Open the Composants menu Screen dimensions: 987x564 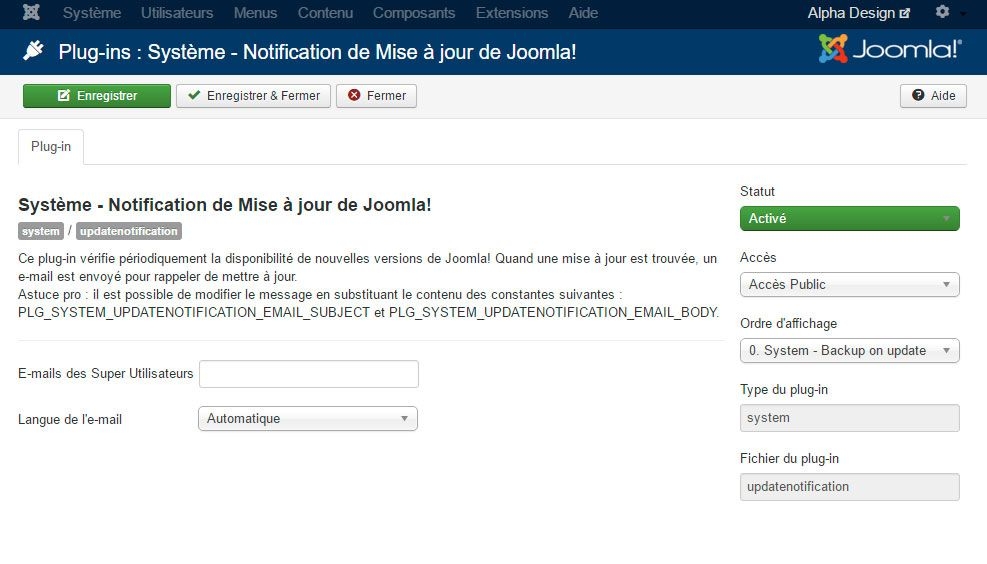414,13
